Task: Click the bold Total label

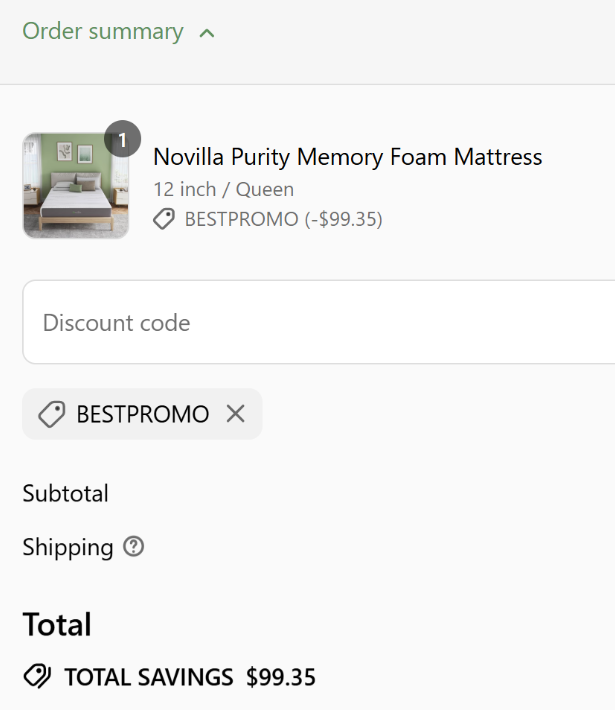Action: tap(57, 625)
